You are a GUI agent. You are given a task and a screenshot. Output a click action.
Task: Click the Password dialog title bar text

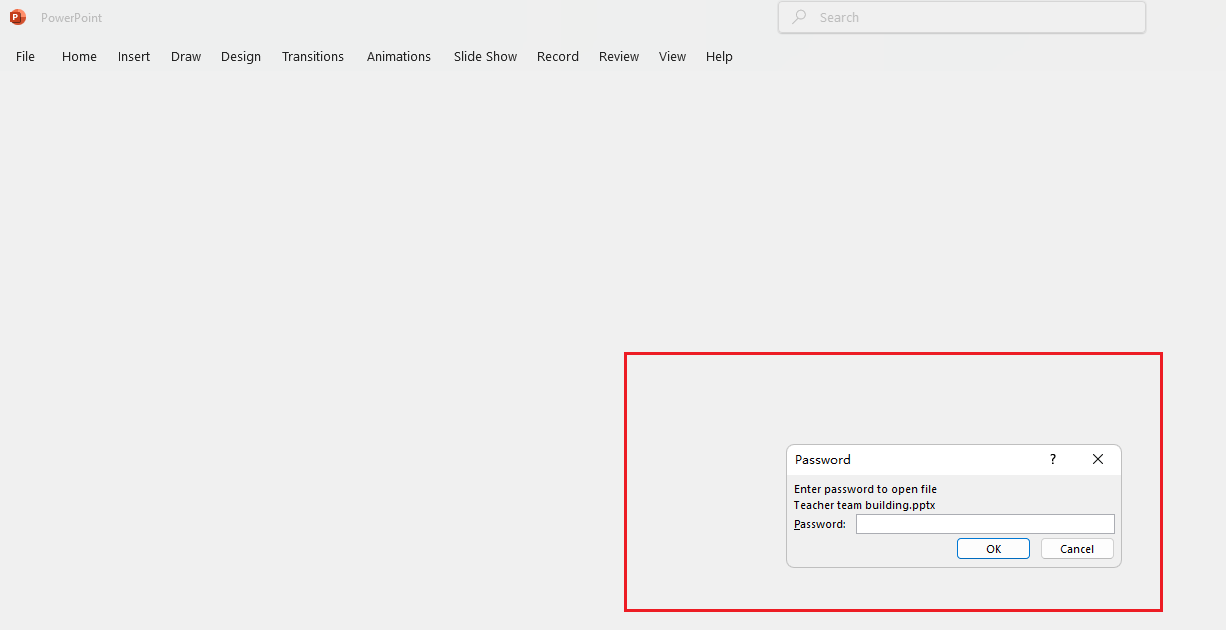[823, 460]
